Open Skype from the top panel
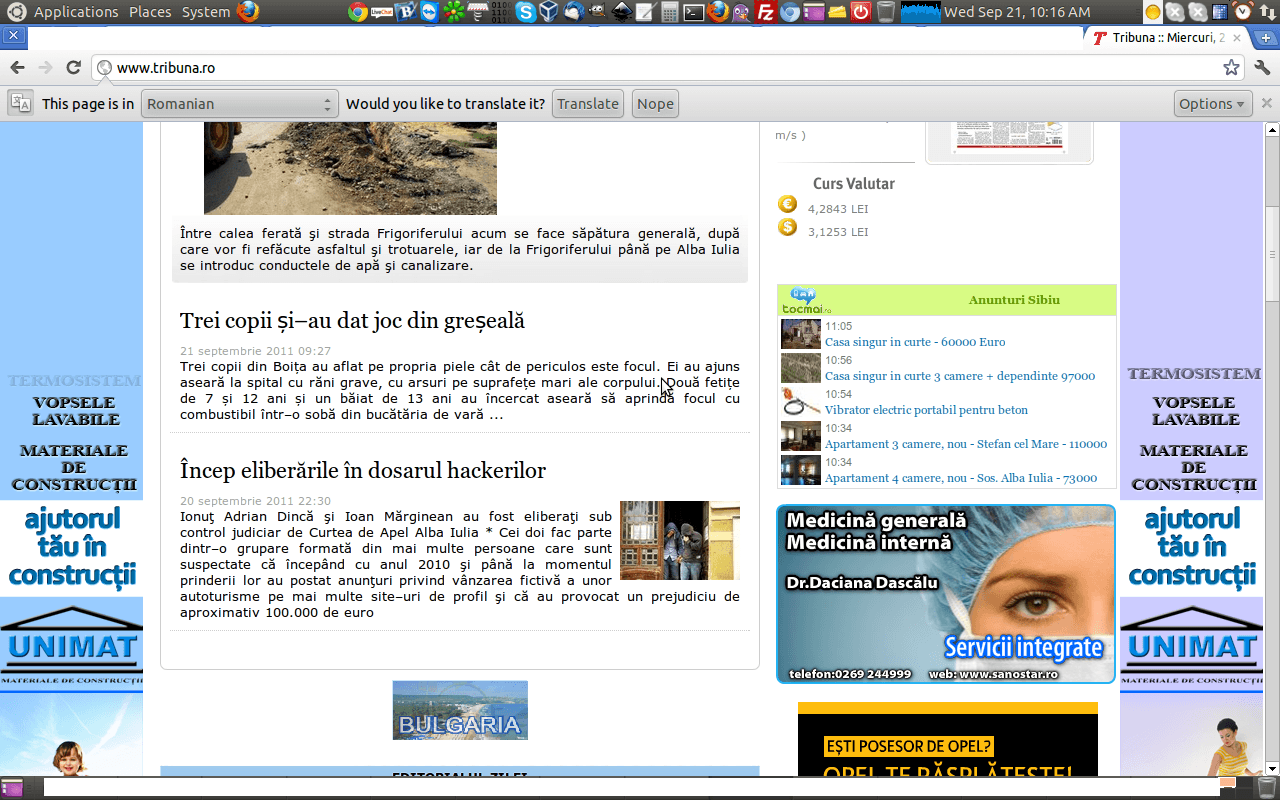 pos(524,12)
